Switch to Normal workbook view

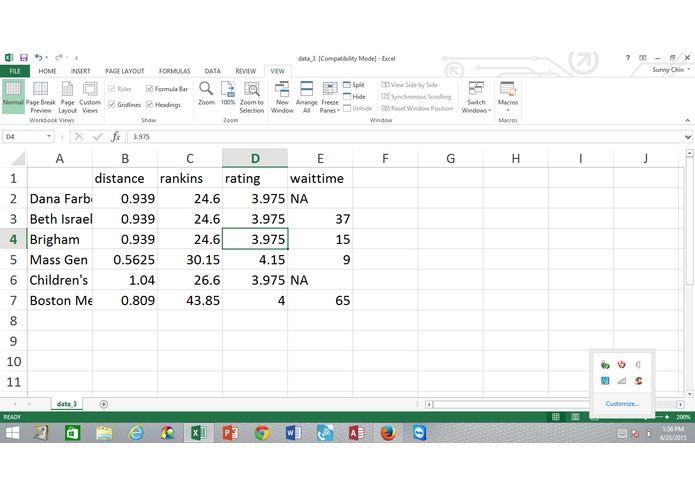(13, 97)
